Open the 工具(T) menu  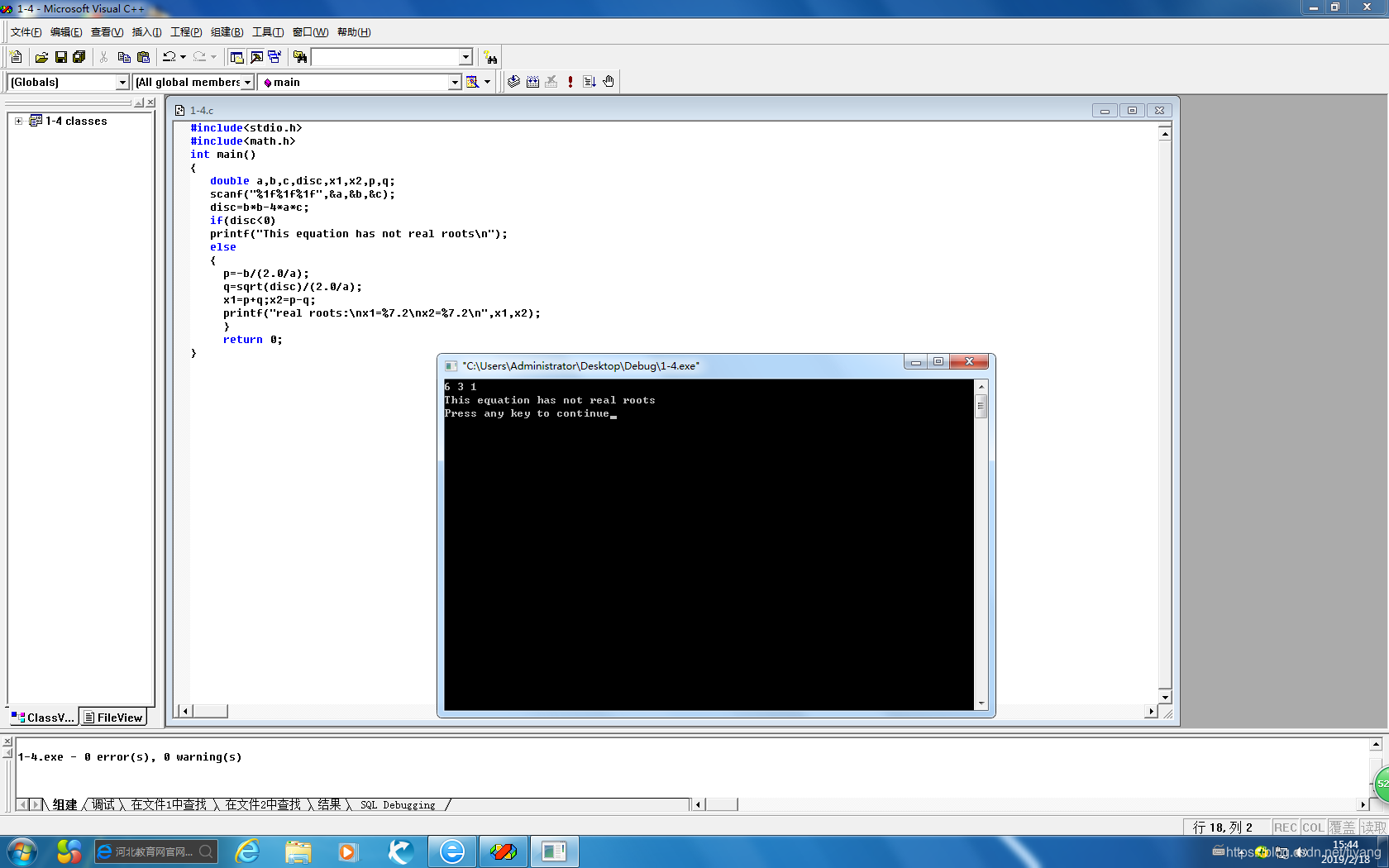pos(267,32)
